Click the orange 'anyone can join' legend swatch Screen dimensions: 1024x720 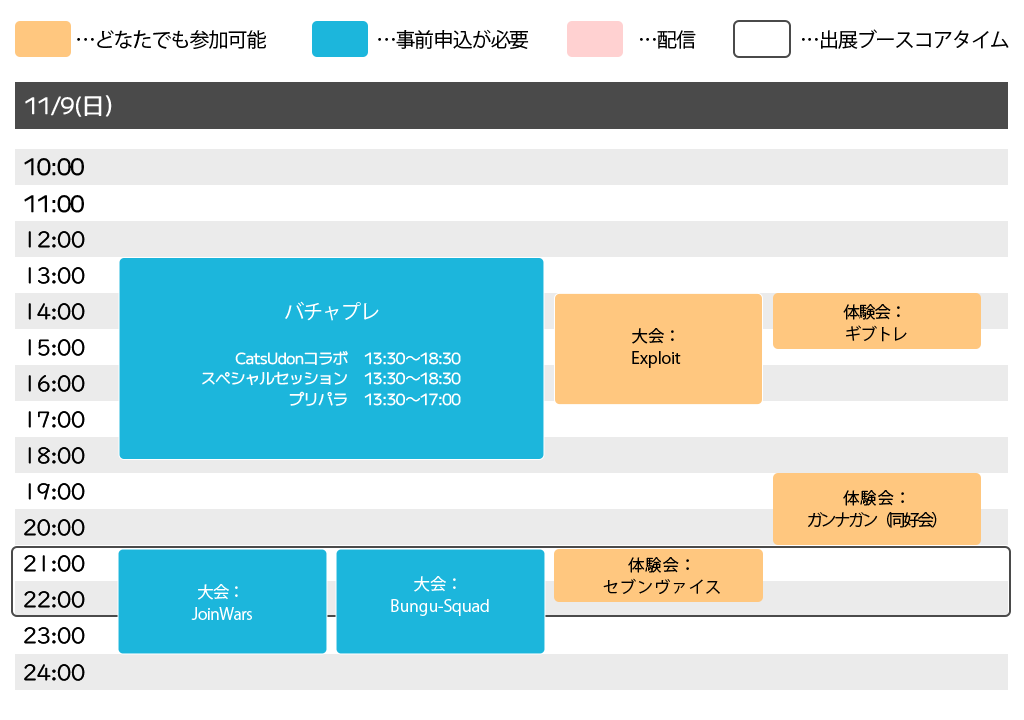[x=43, y=40]
